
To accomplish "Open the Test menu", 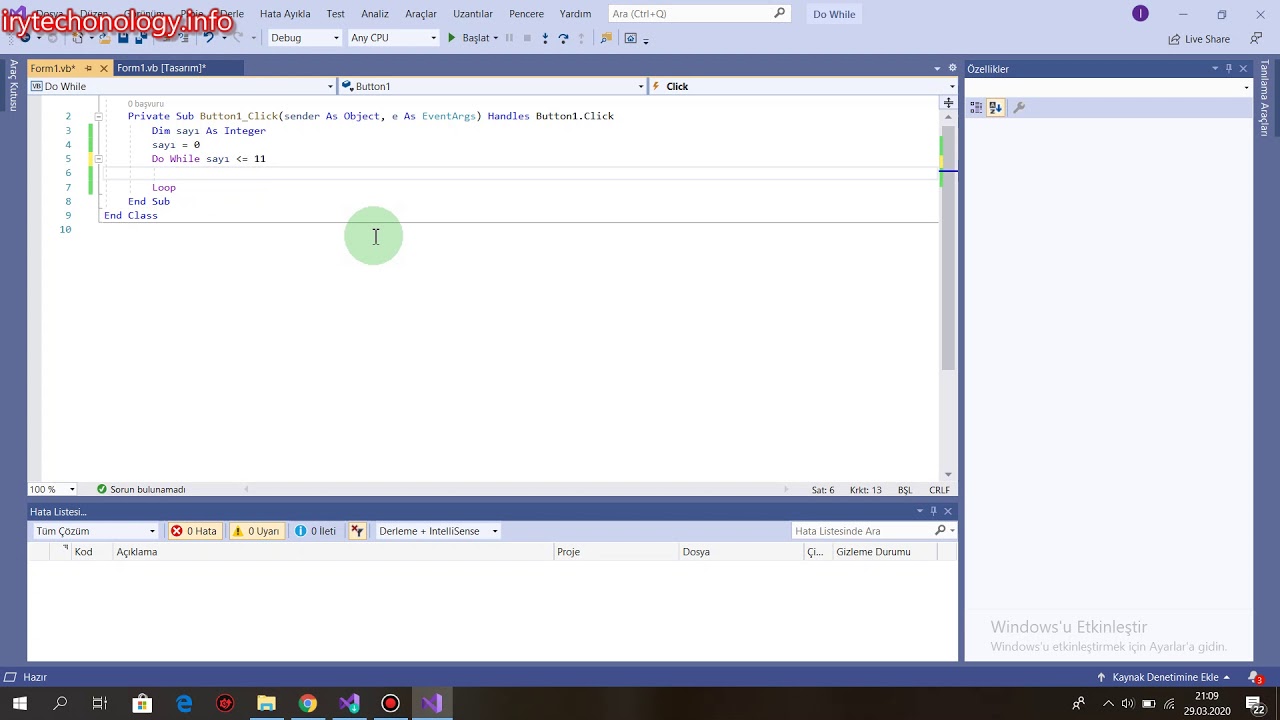I will coord(335,14).
